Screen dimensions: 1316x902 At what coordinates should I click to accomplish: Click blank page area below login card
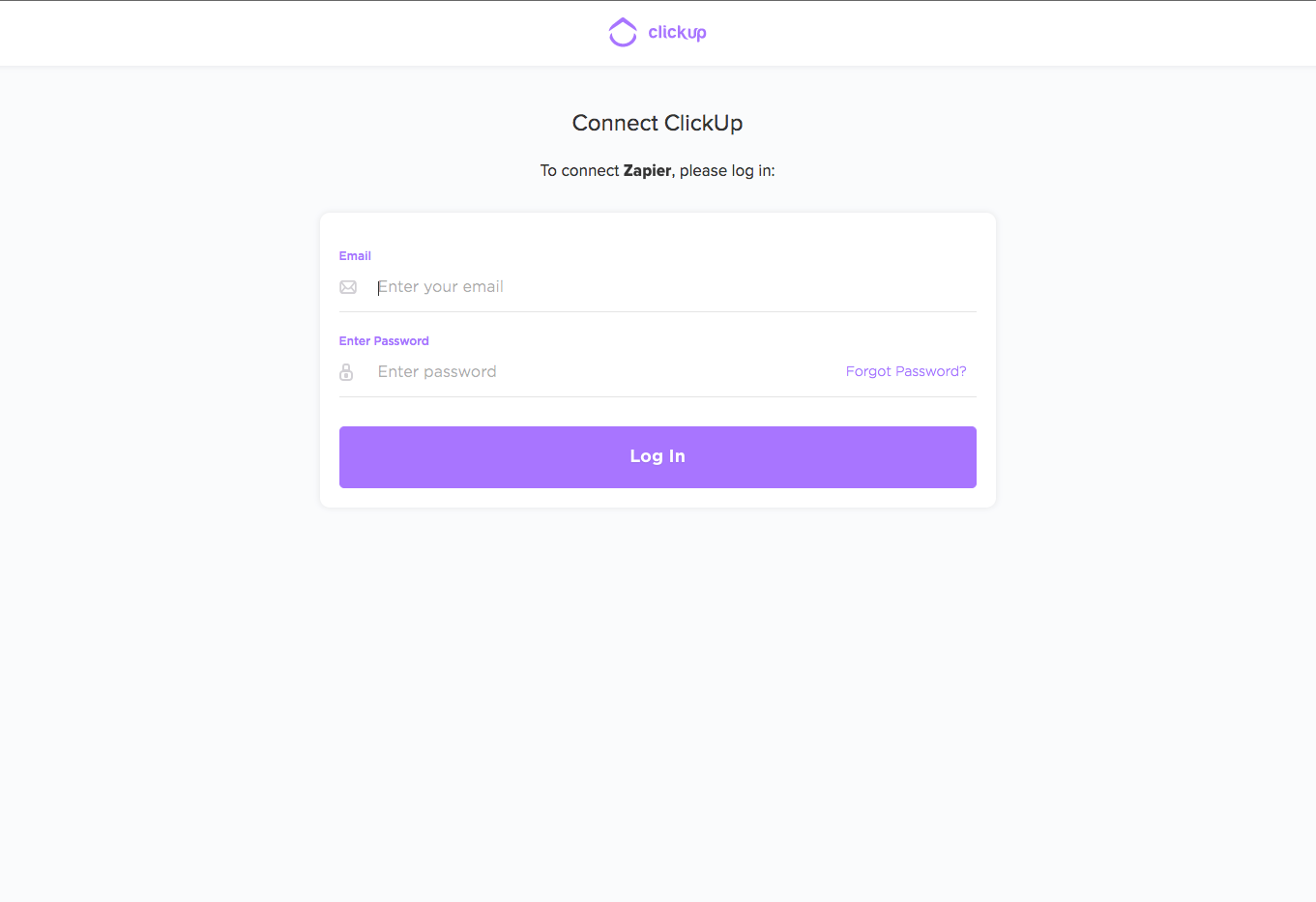[658, 696]
